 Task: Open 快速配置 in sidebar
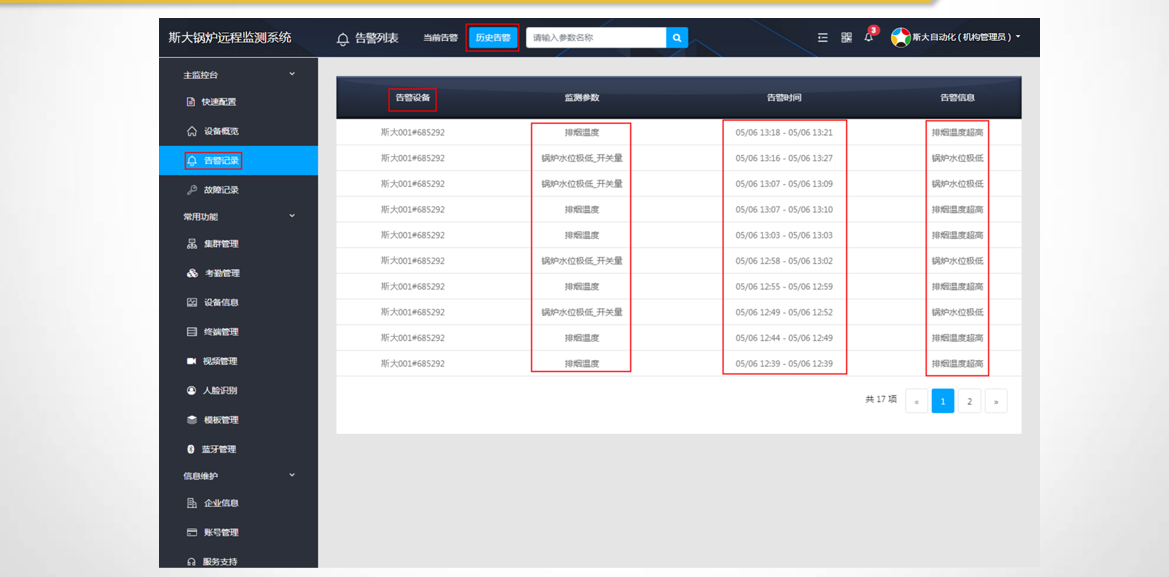(x=218, y=102)
